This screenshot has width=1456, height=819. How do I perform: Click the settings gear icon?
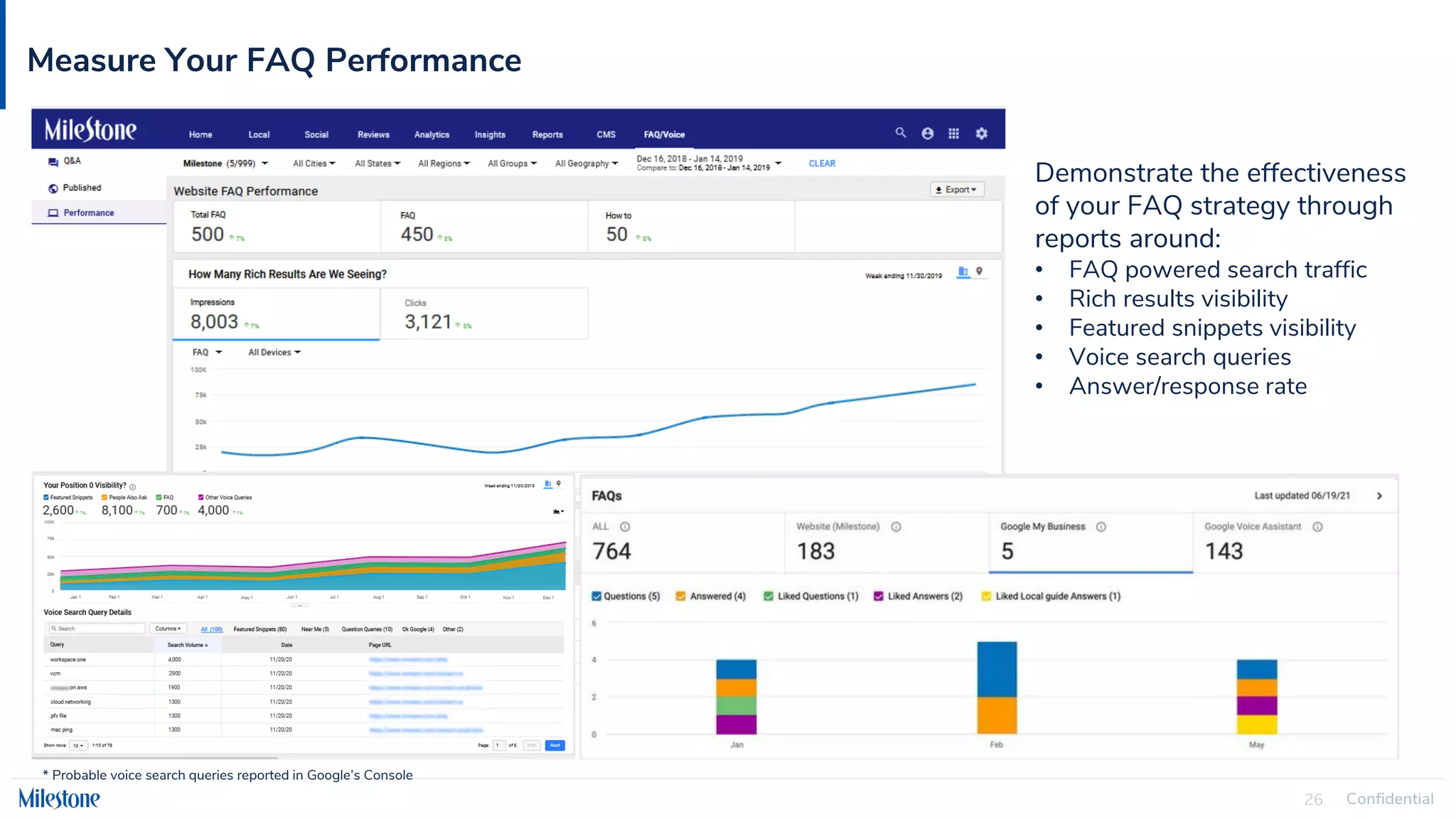981,134
